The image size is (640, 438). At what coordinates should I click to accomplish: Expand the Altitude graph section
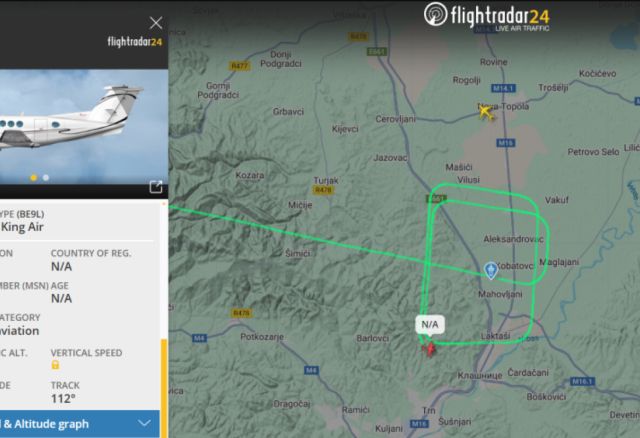[x=80, y=424]
